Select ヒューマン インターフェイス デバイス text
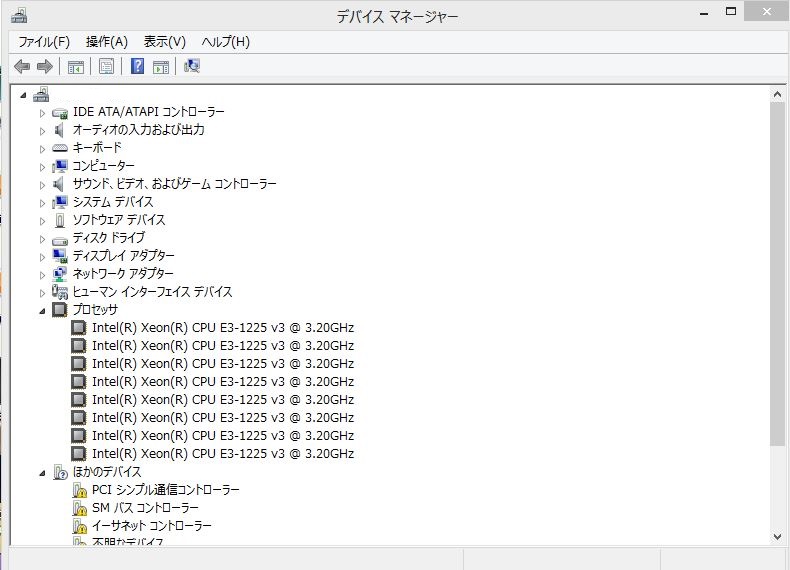 (x=152, y=292)
